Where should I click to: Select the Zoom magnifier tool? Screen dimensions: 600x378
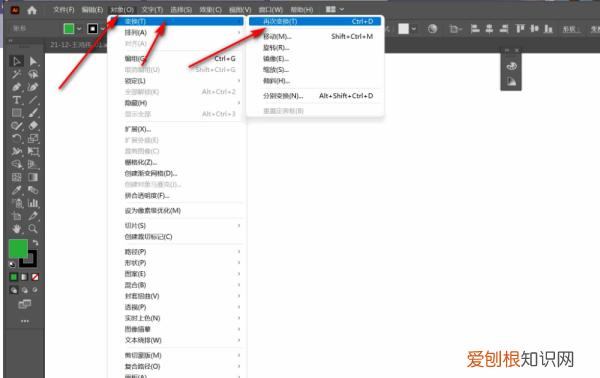(33, 229)
